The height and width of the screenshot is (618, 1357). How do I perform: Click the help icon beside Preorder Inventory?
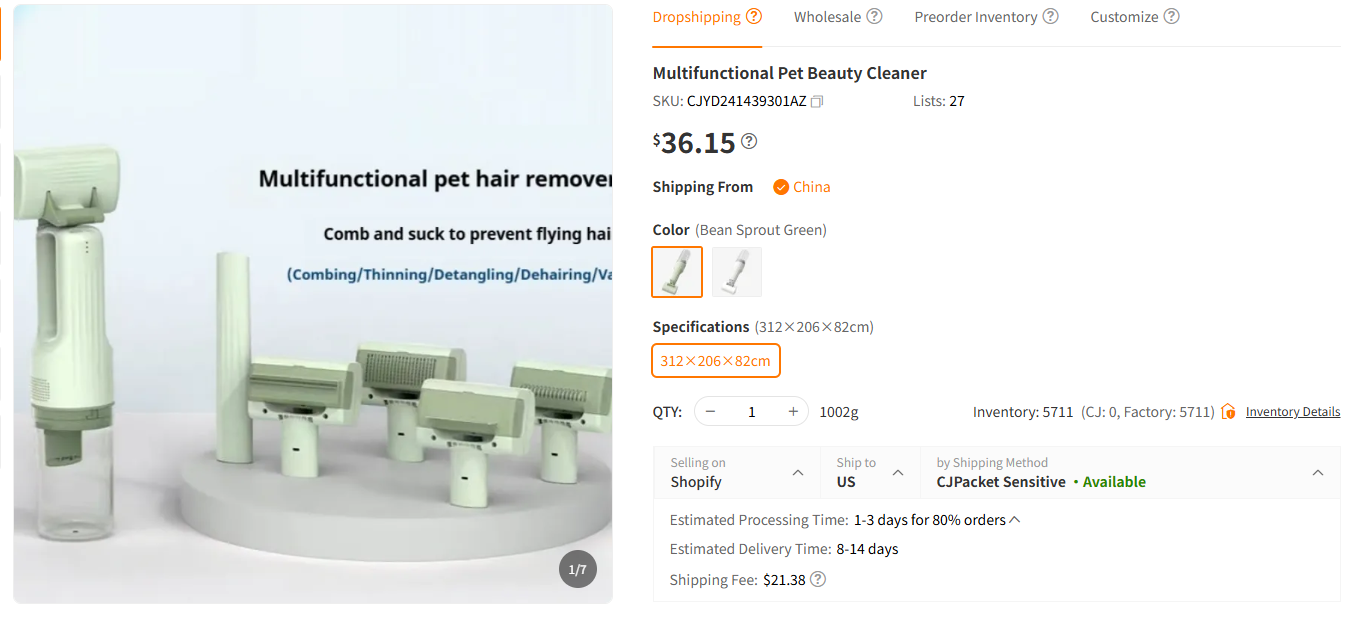[x=1050, y=16]
